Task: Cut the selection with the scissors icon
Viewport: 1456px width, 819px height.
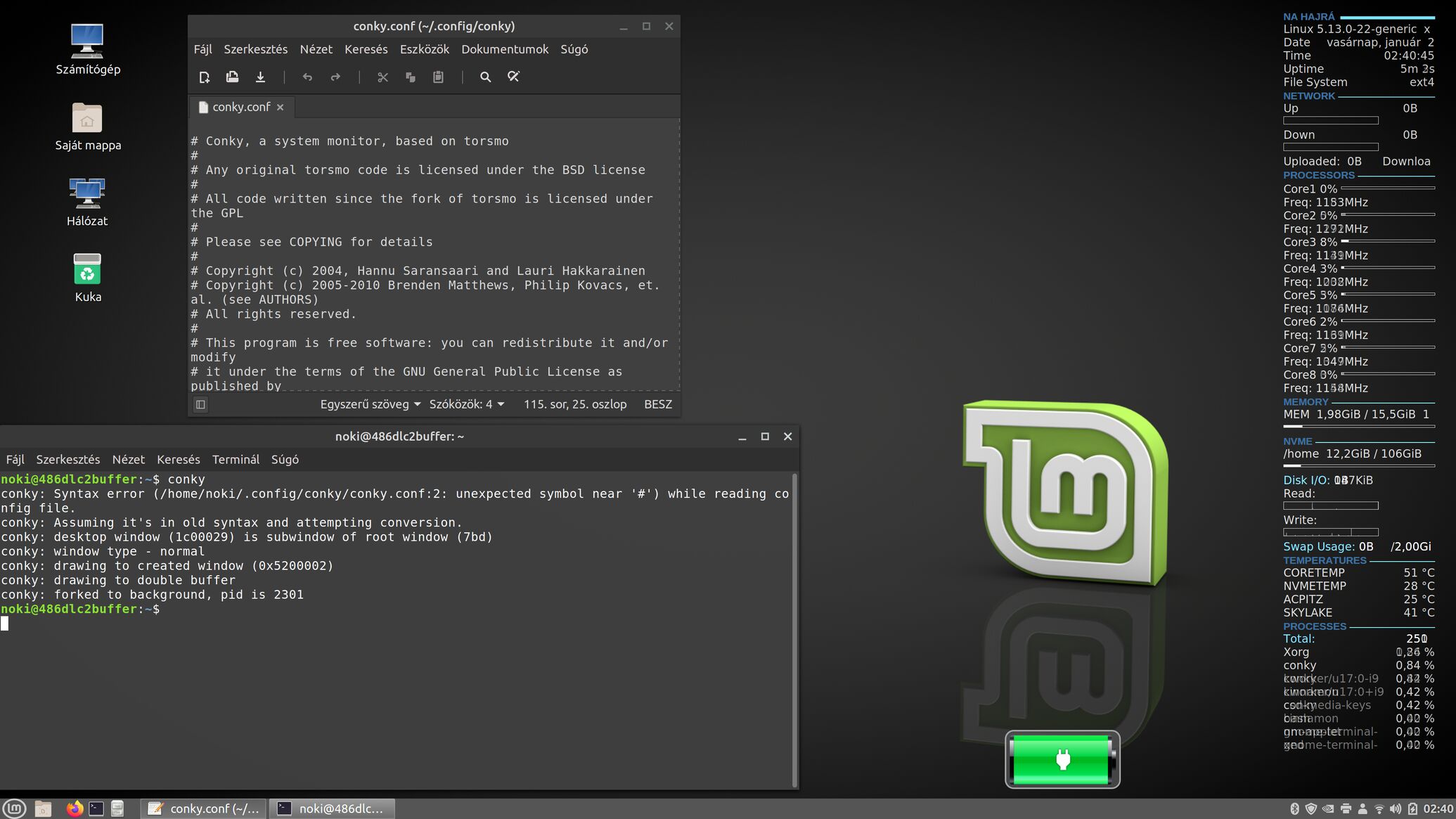Action: tap(382, 77)
